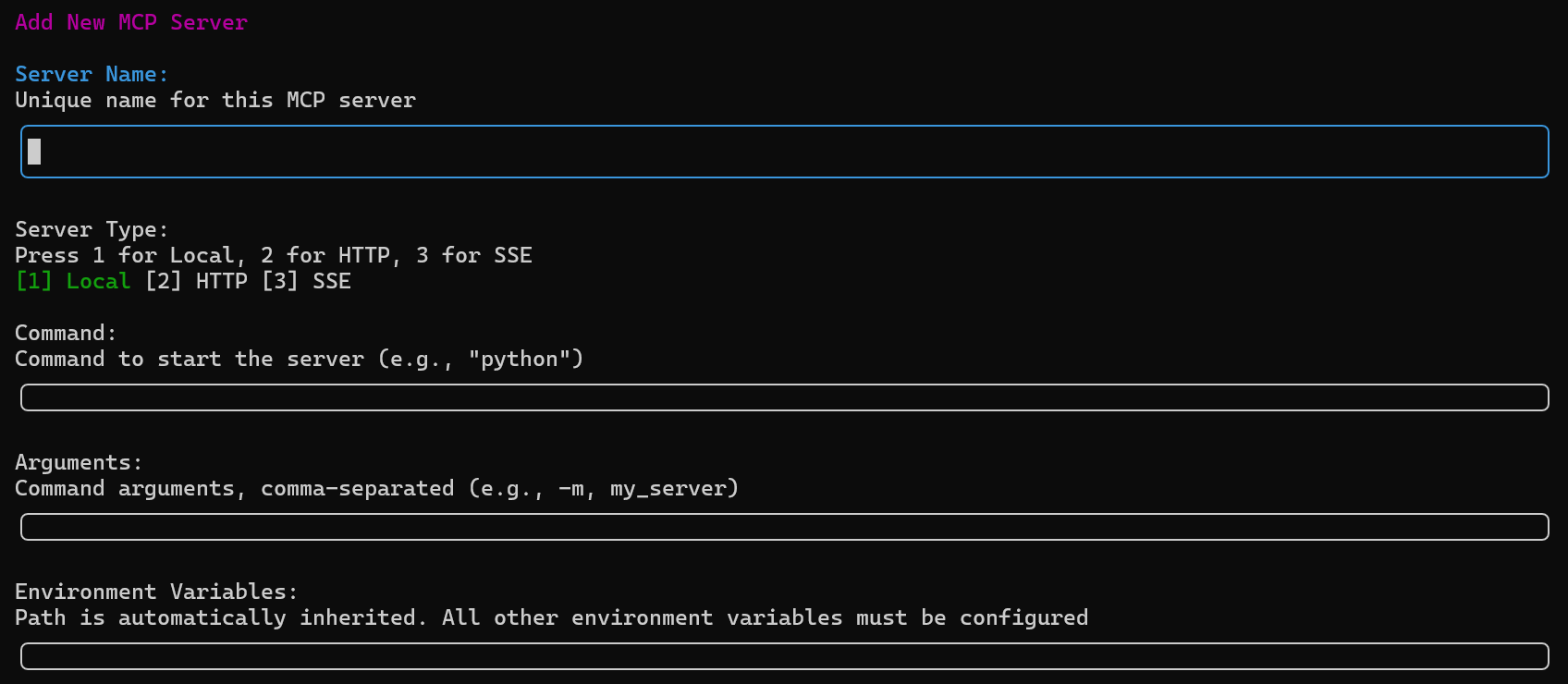
Task: Click the Command input box
Action: tap(784, 397)
